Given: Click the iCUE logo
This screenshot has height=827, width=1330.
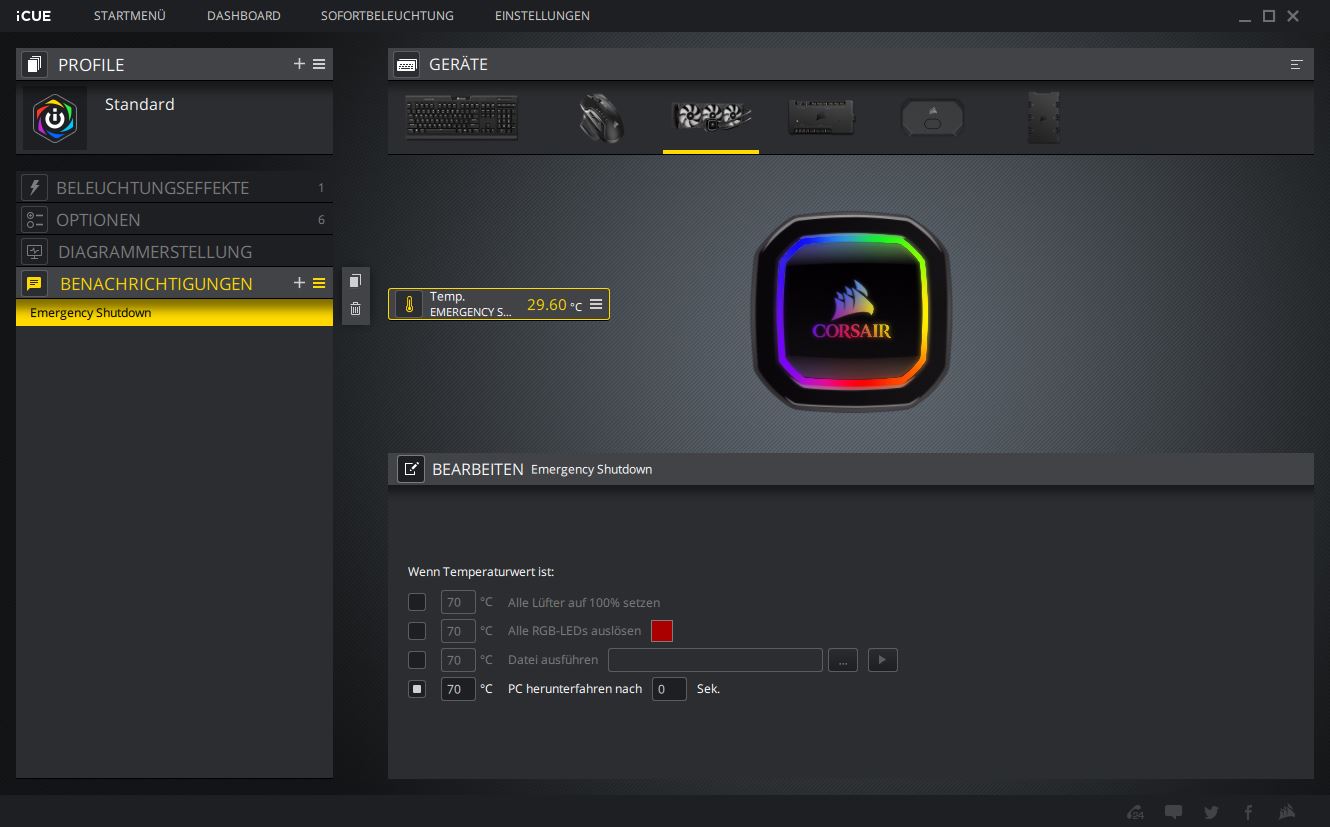Looking at the screenshot, I should tap(34, 16).
